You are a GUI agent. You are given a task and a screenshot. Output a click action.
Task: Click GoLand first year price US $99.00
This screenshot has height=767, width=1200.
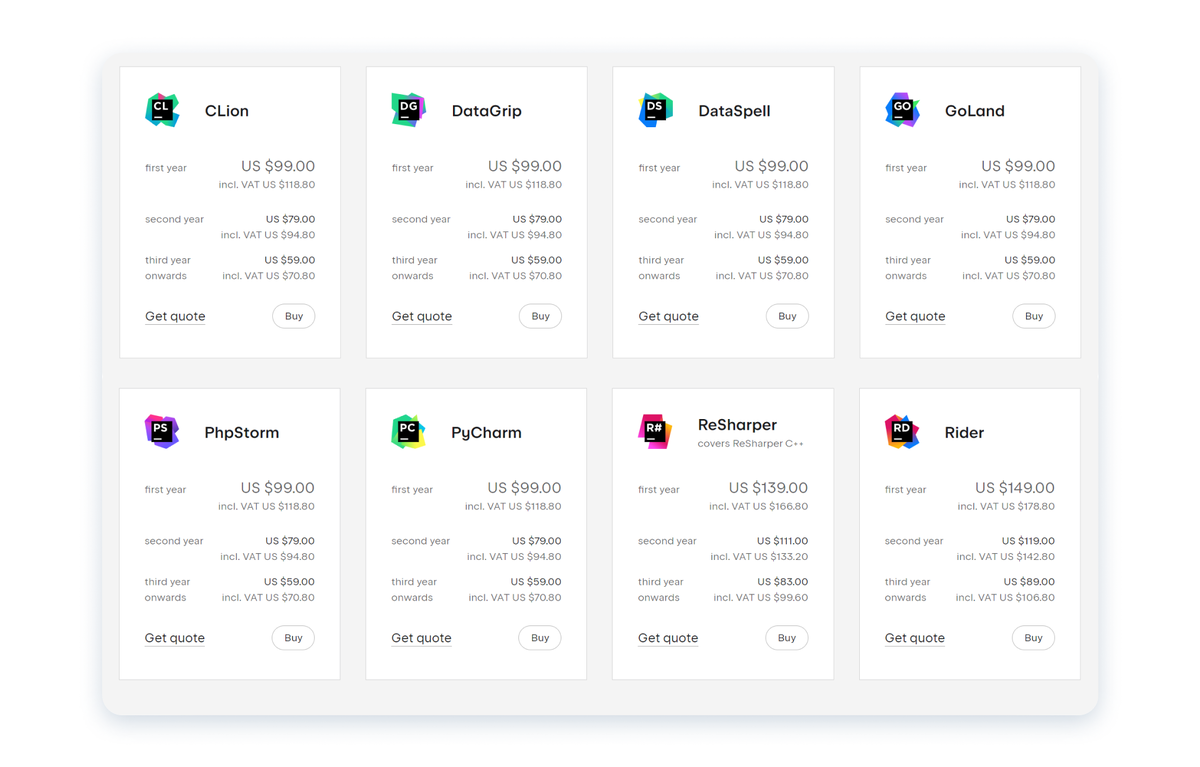[x=1018, y=166]
